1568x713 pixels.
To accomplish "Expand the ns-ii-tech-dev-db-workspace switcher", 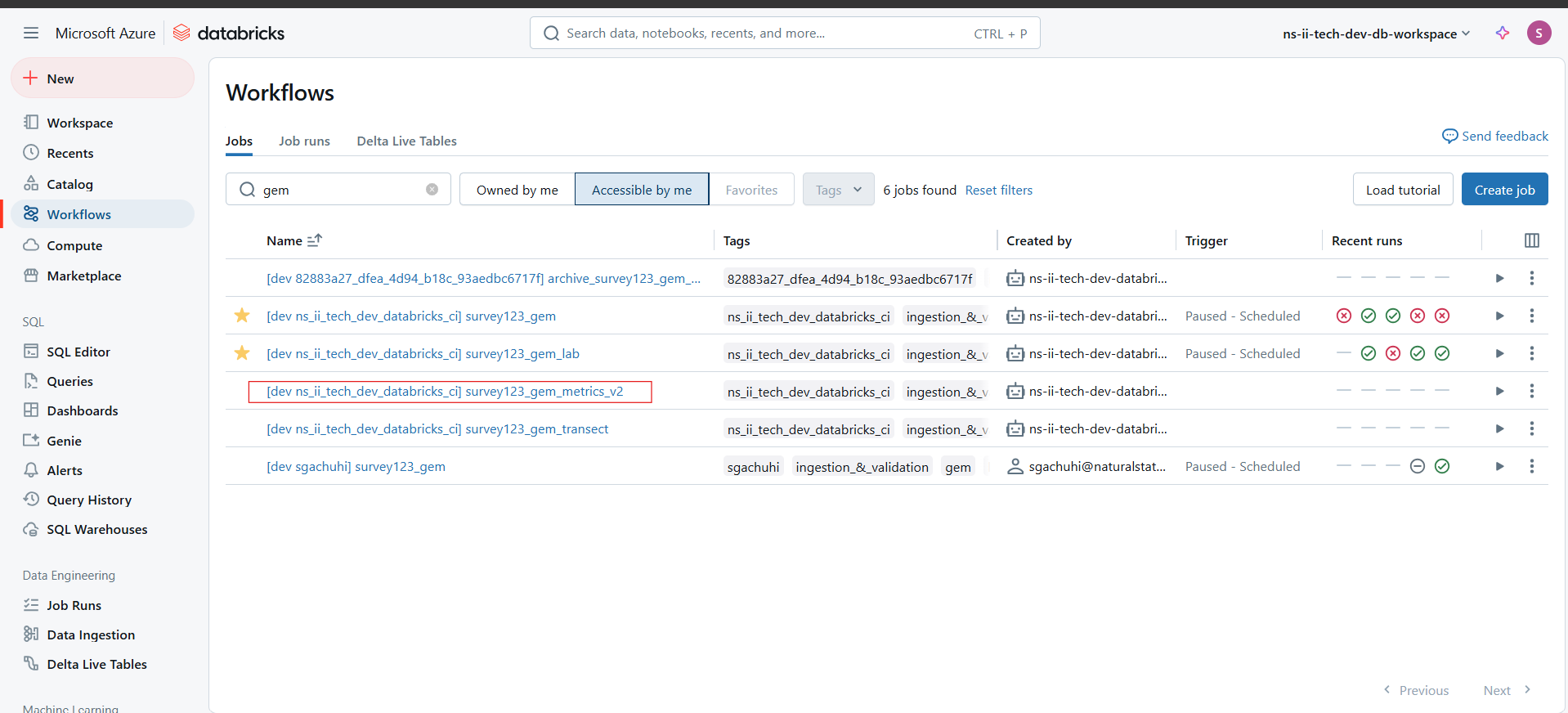I will pos(1377,34).
